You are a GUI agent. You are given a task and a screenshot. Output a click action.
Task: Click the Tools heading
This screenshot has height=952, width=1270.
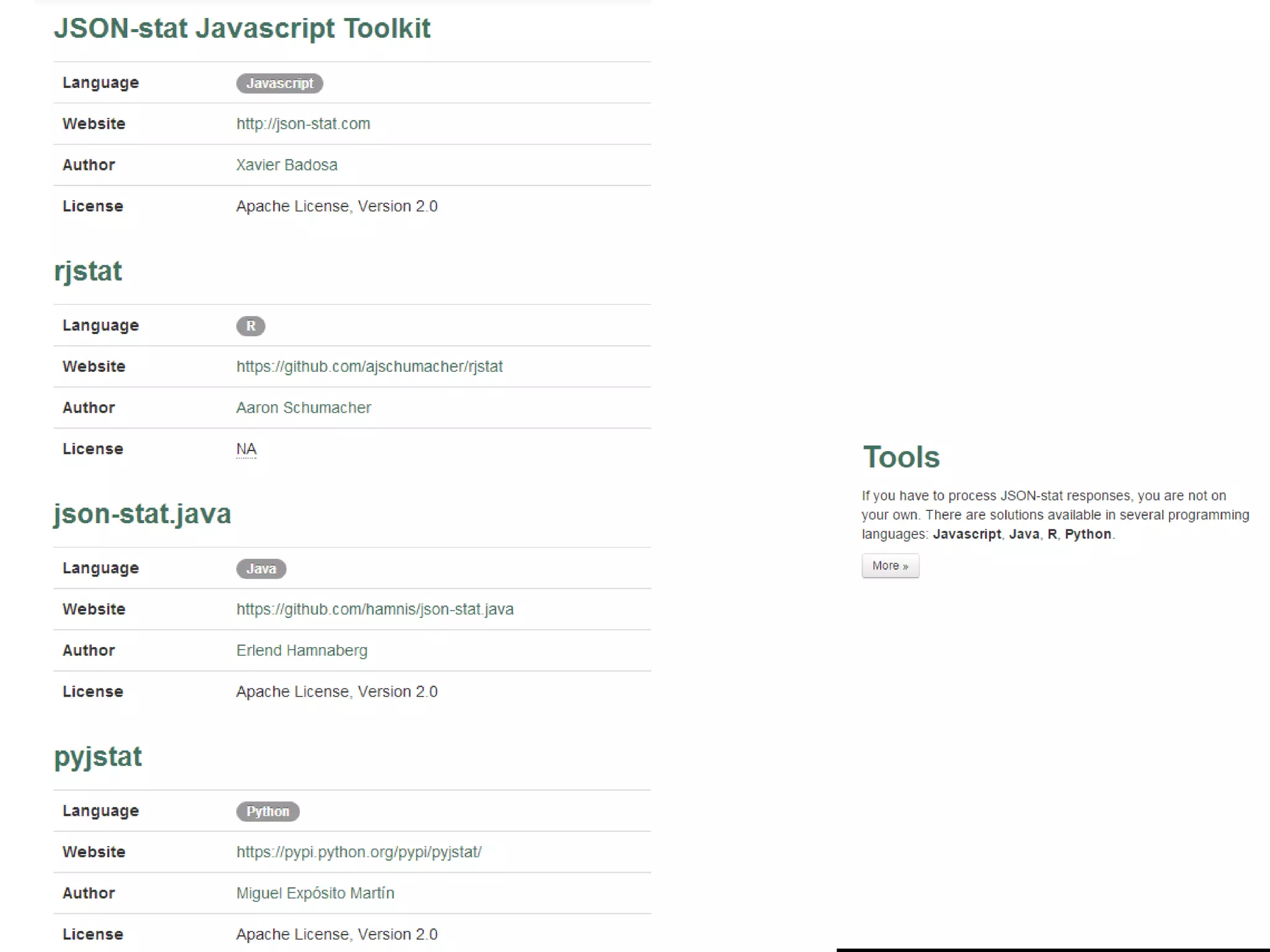tap(901, 457)
